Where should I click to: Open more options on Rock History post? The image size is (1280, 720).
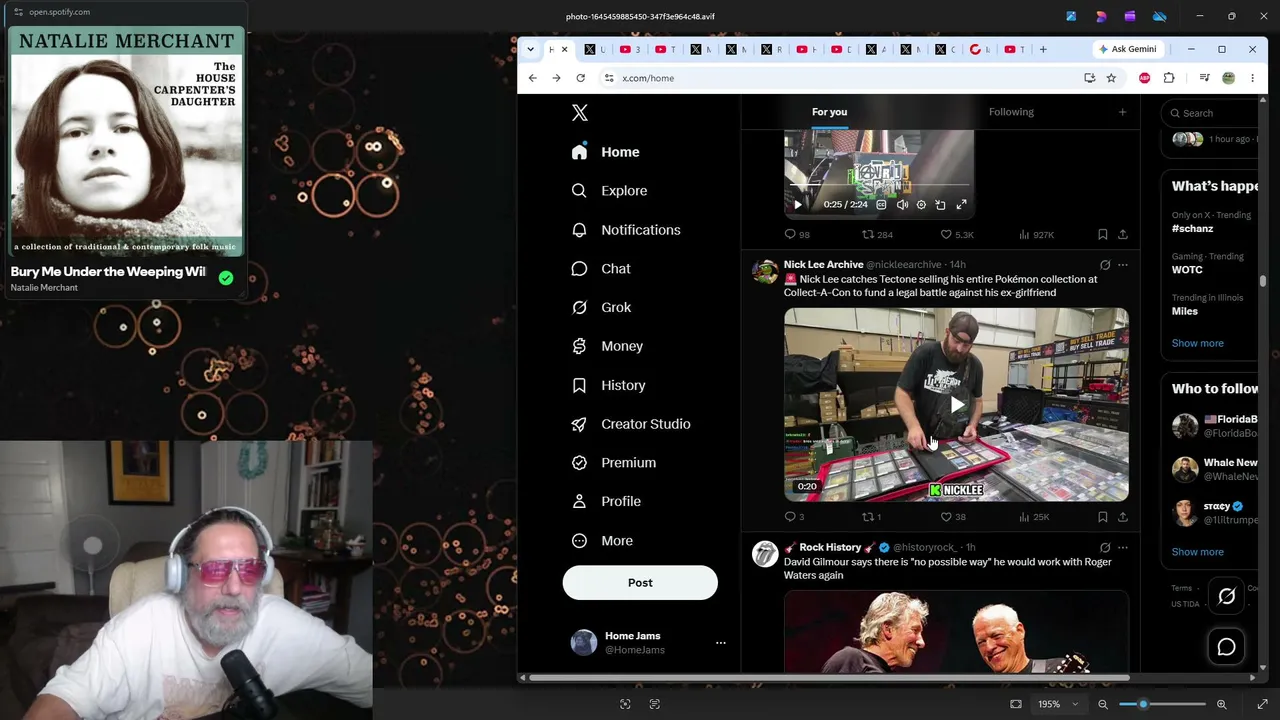coord(1122,548)
